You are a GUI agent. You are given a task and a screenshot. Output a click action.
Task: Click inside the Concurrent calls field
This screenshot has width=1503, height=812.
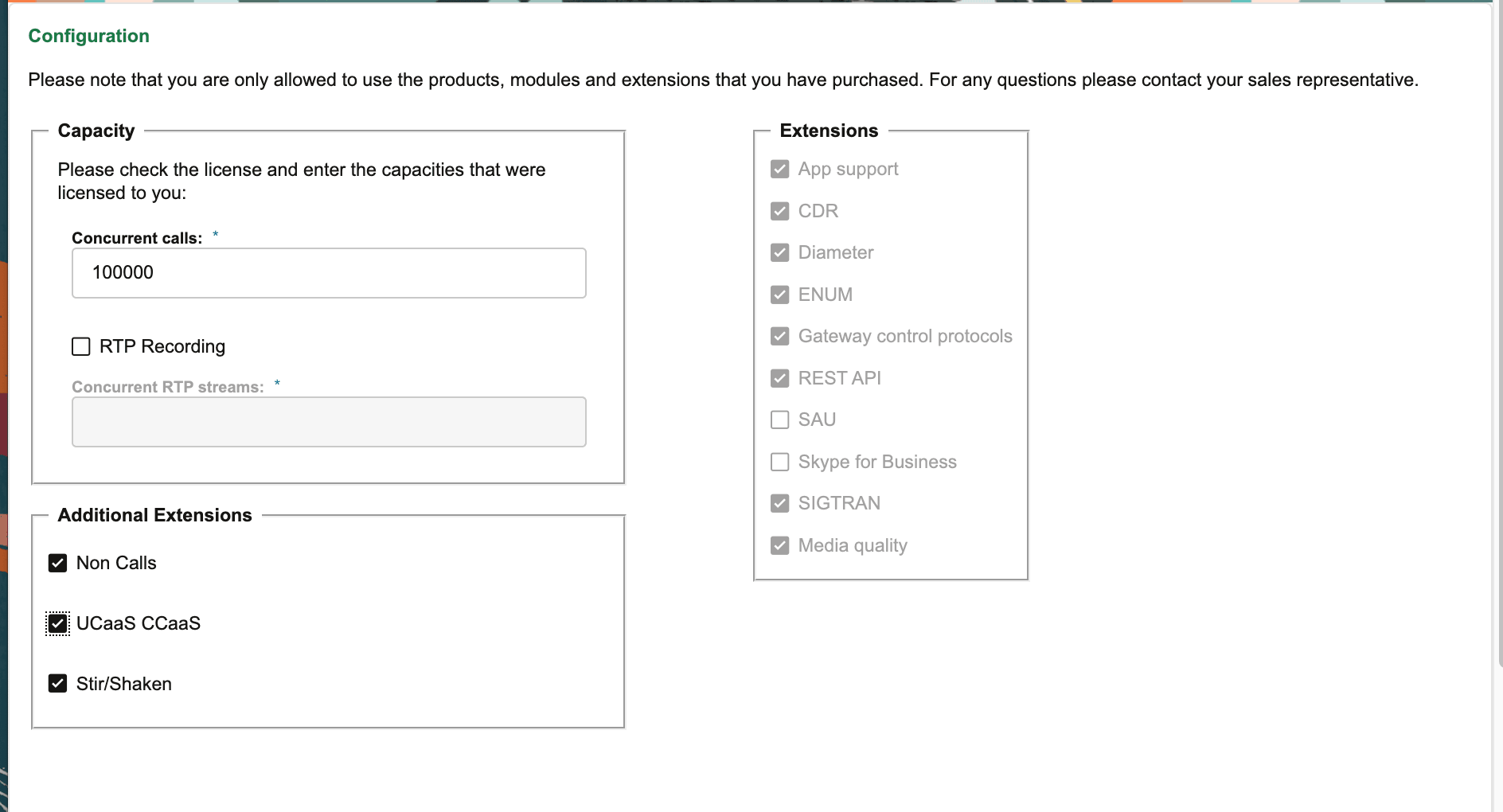pyautogui.click(x=328, y=272)
